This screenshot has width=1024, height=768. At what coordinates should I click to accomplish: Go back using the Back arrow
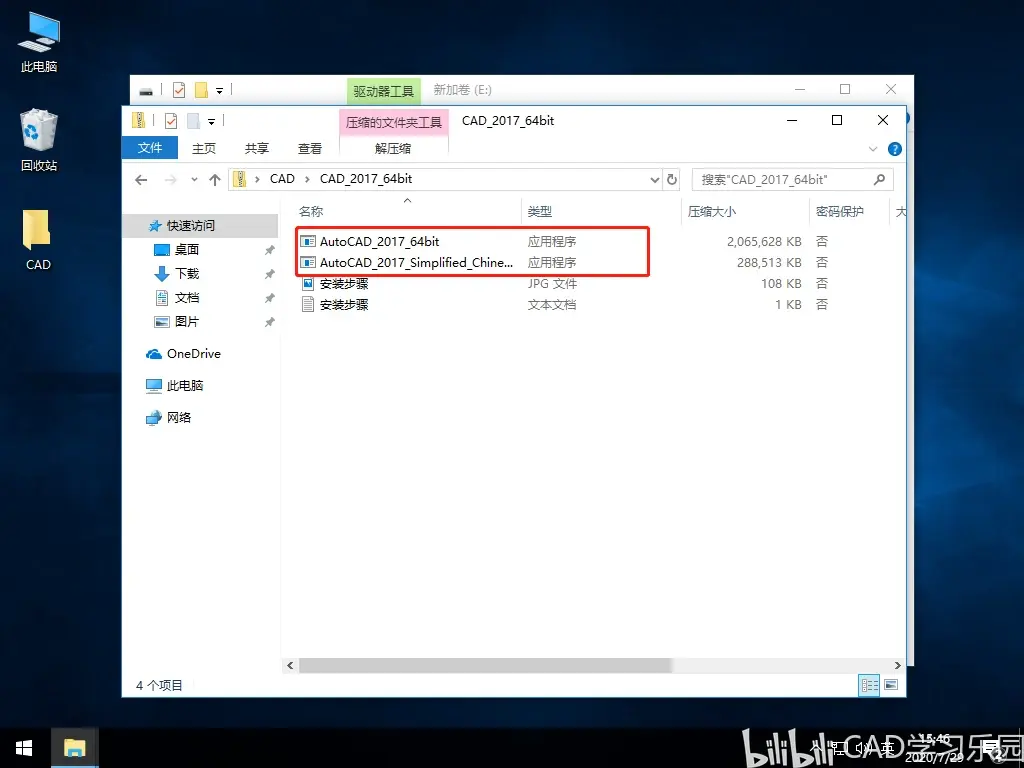pos(141,180)
